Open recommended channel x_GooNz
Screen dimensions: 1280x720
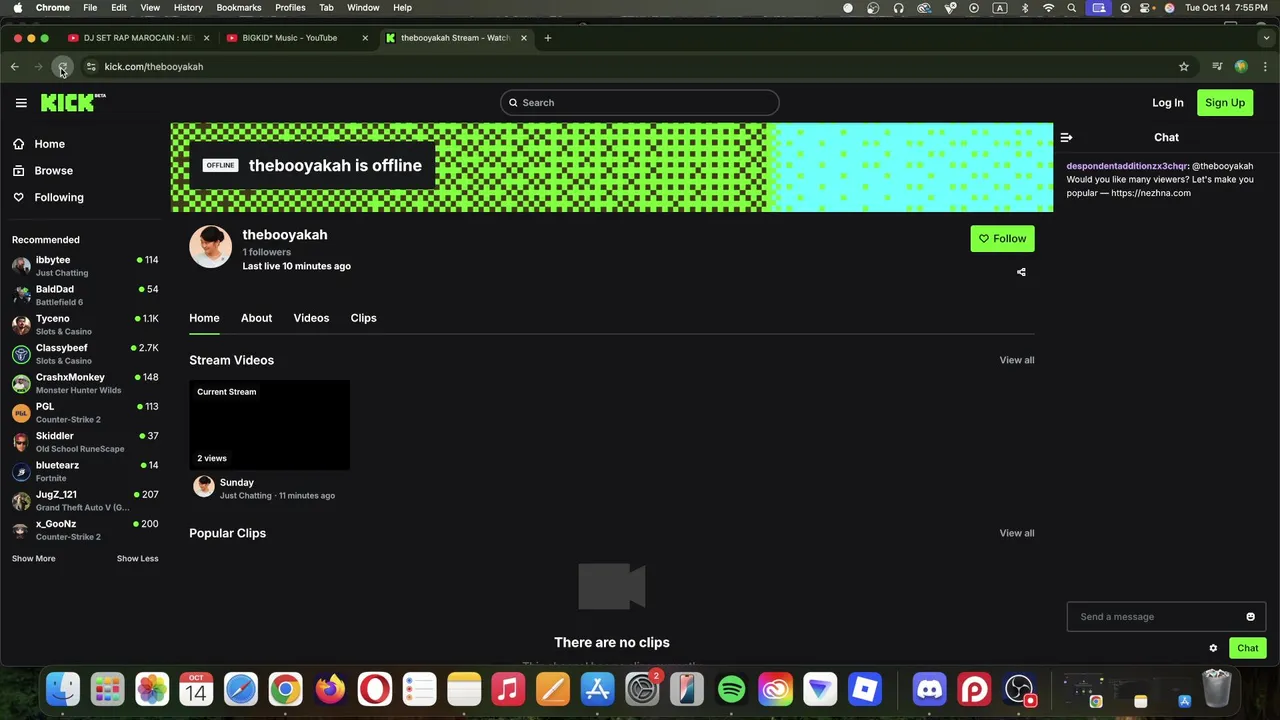tap(85, 530)
